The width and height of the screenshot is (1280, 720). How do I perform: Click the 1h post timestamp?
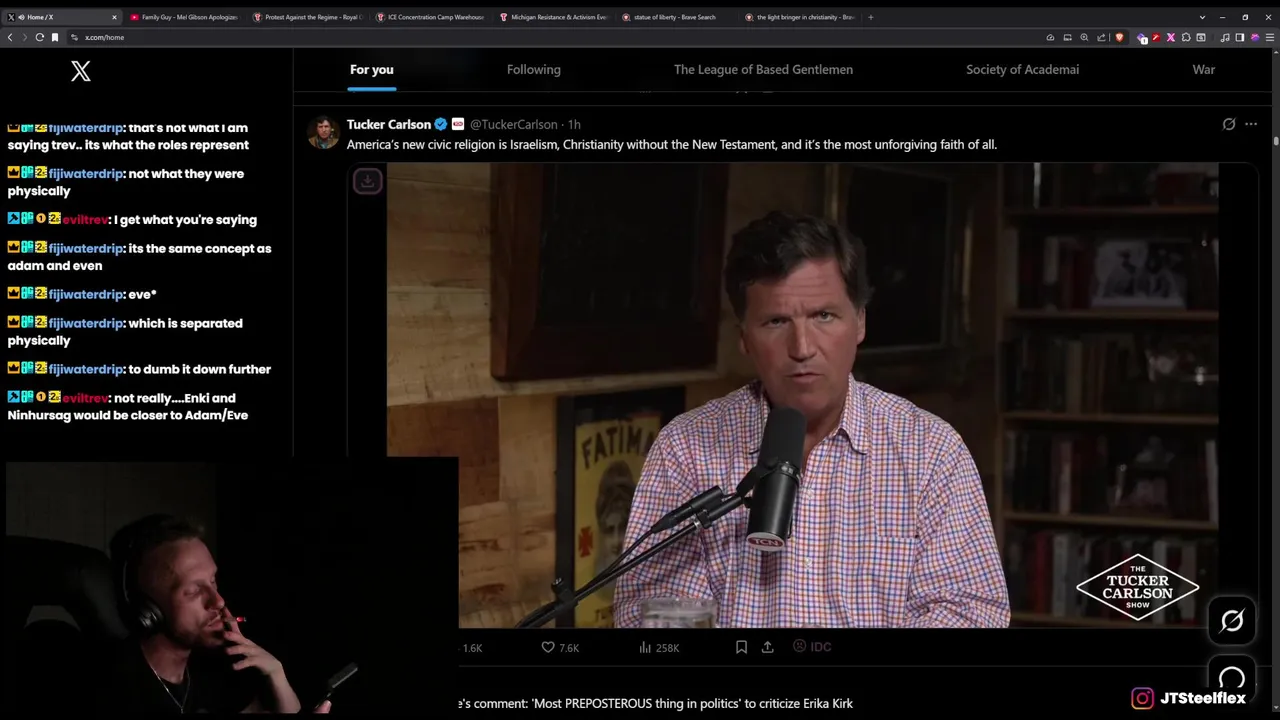coord(574,124)
